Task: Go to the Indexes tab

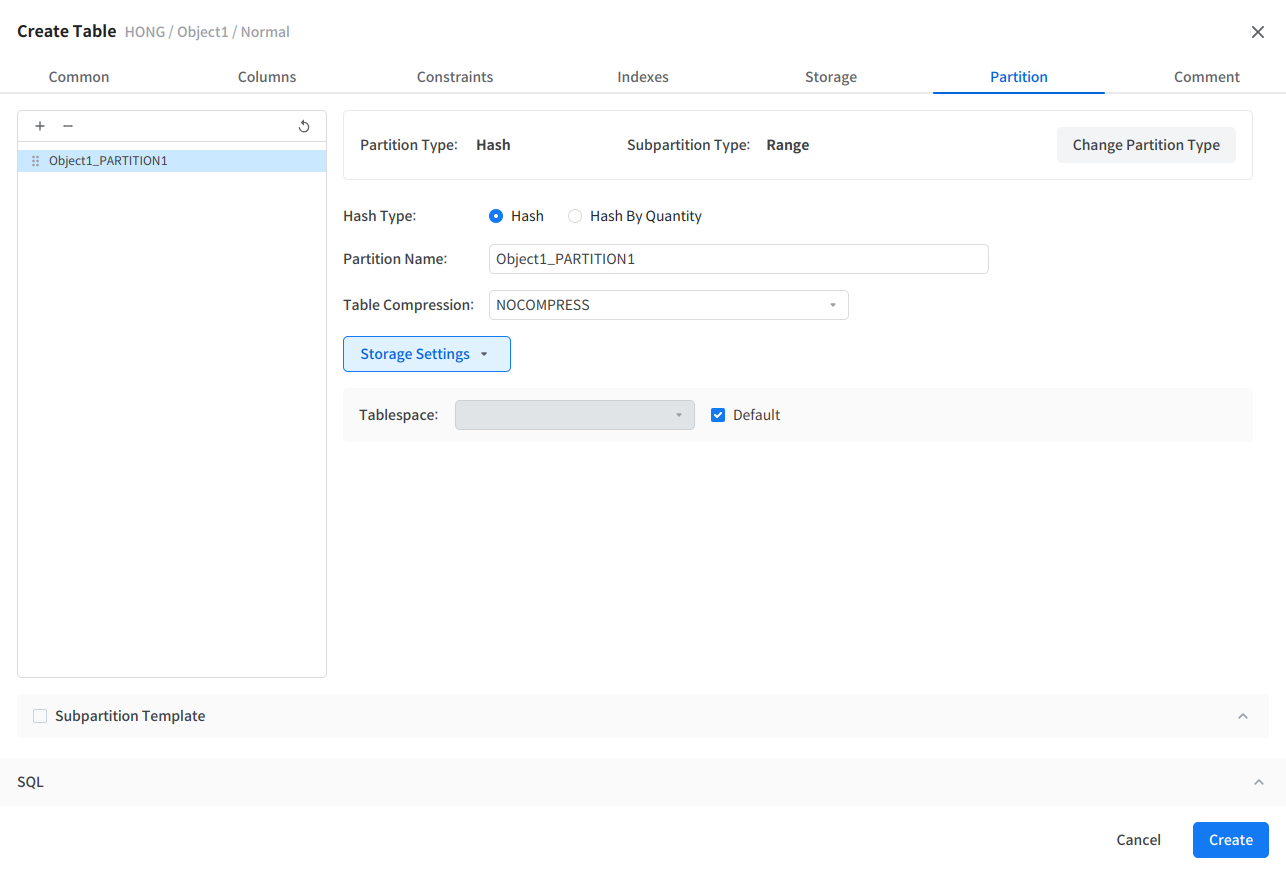Action: click(x=643, y=77)
